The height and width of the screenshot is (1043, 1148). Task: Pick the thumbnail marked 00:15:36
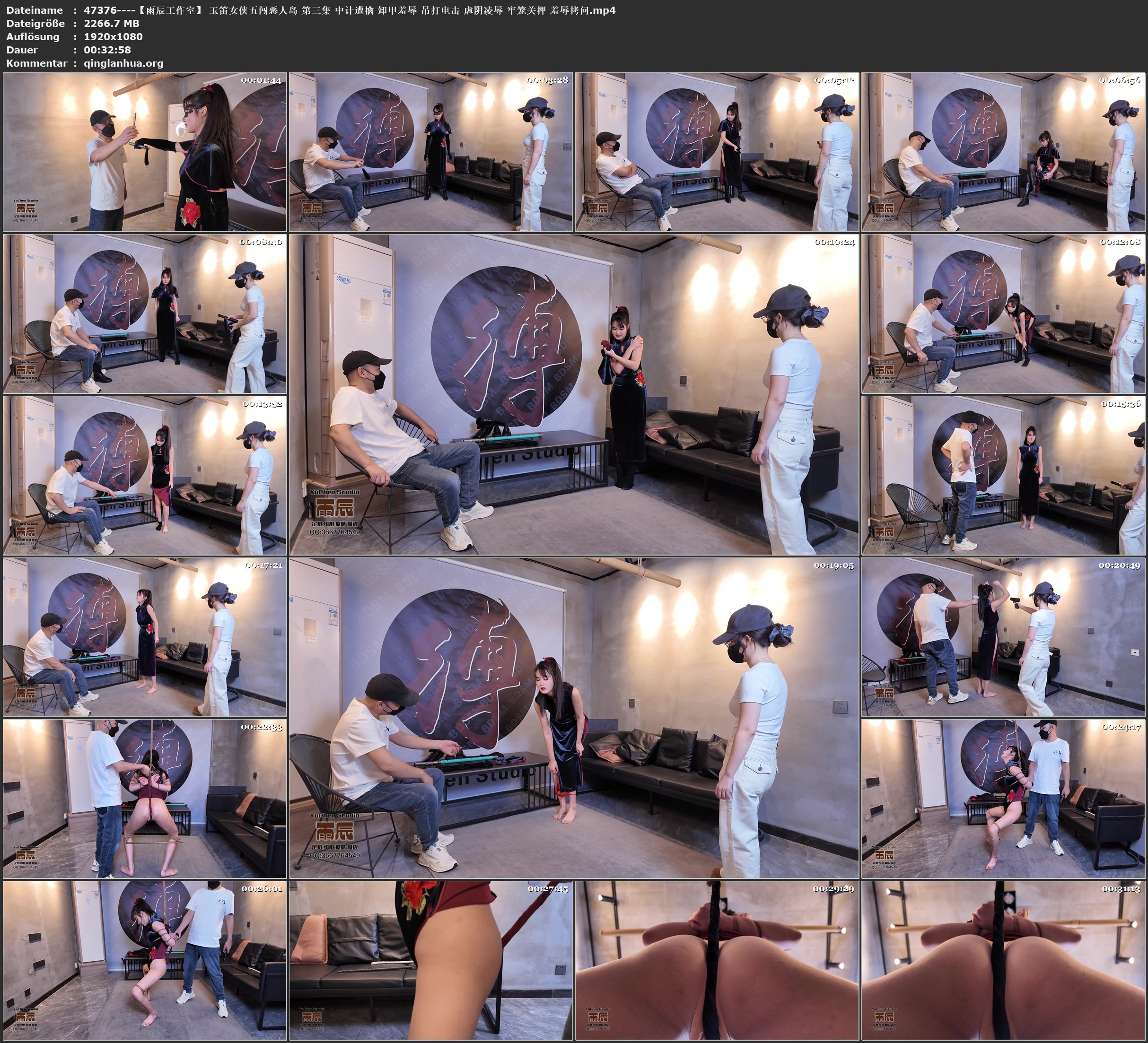(x=1003, y=475)
